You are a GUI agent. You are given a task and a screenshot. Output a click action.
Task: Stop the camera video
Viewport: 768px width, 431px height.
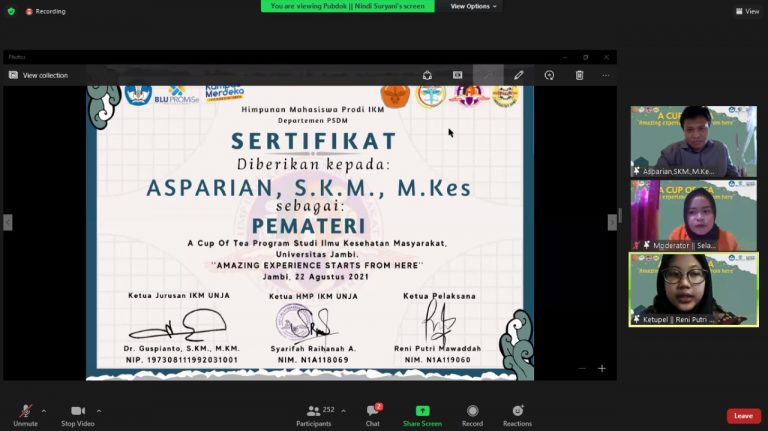[78, 415]
